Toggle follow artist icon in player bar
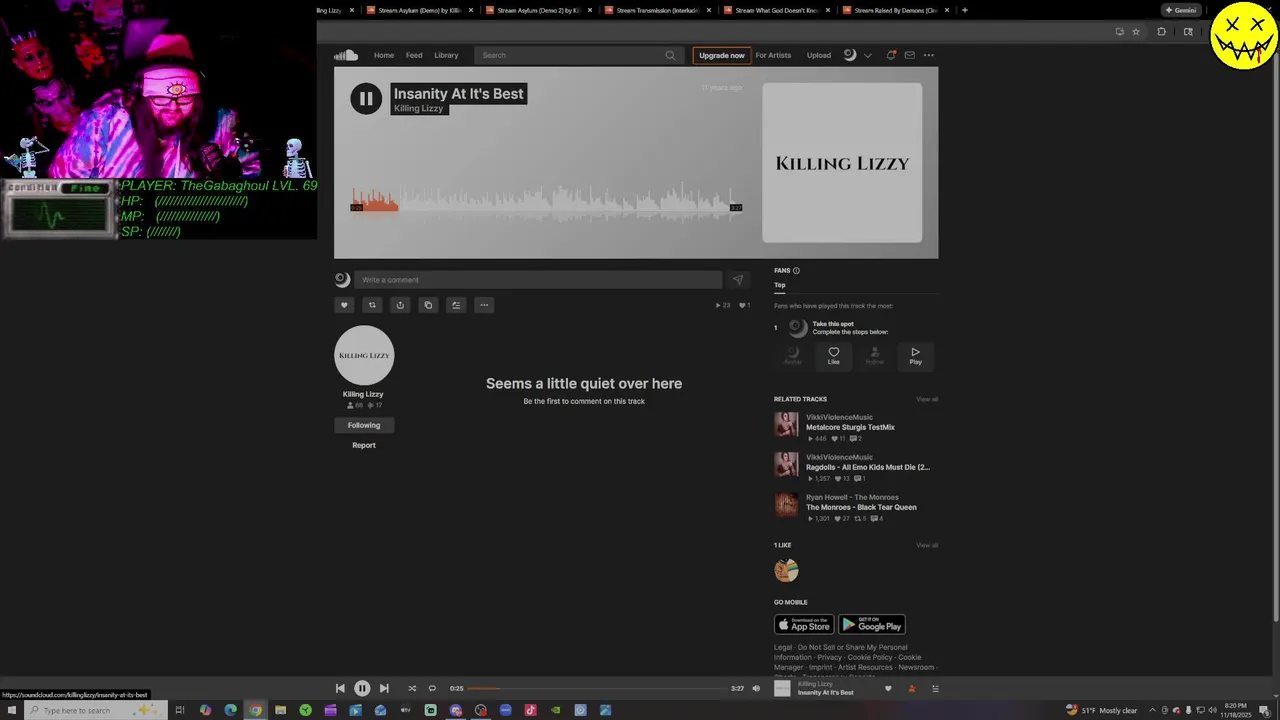This screenshot has width=1280, height=720. coord(911,688)
